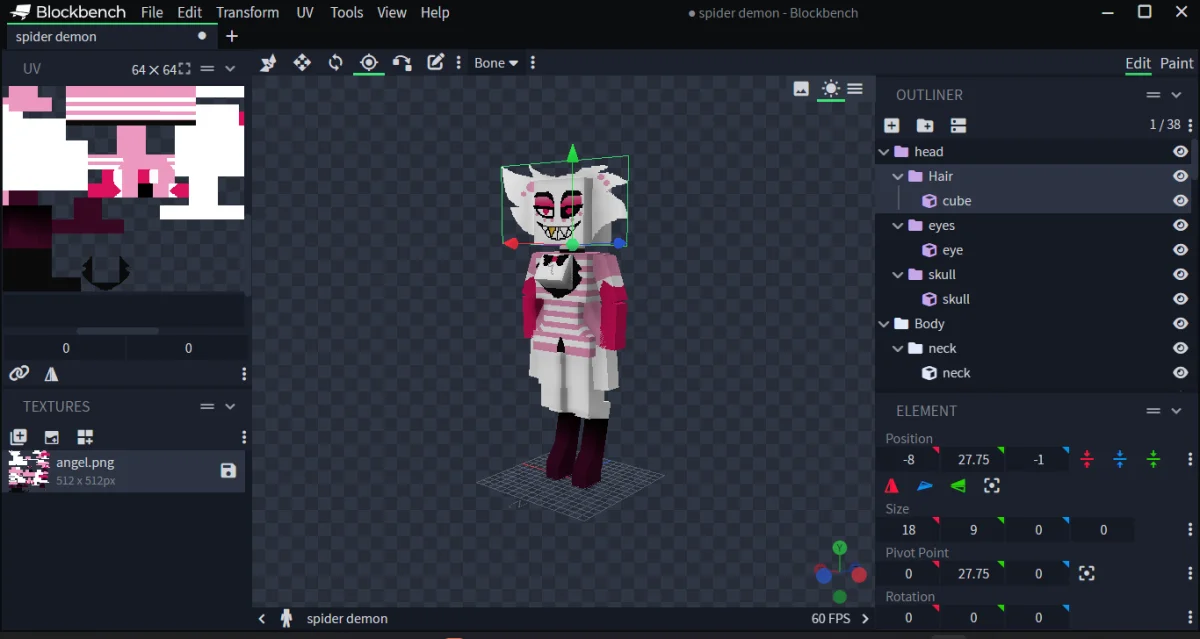Click the create texture template icon

click(x=85, y=437)
